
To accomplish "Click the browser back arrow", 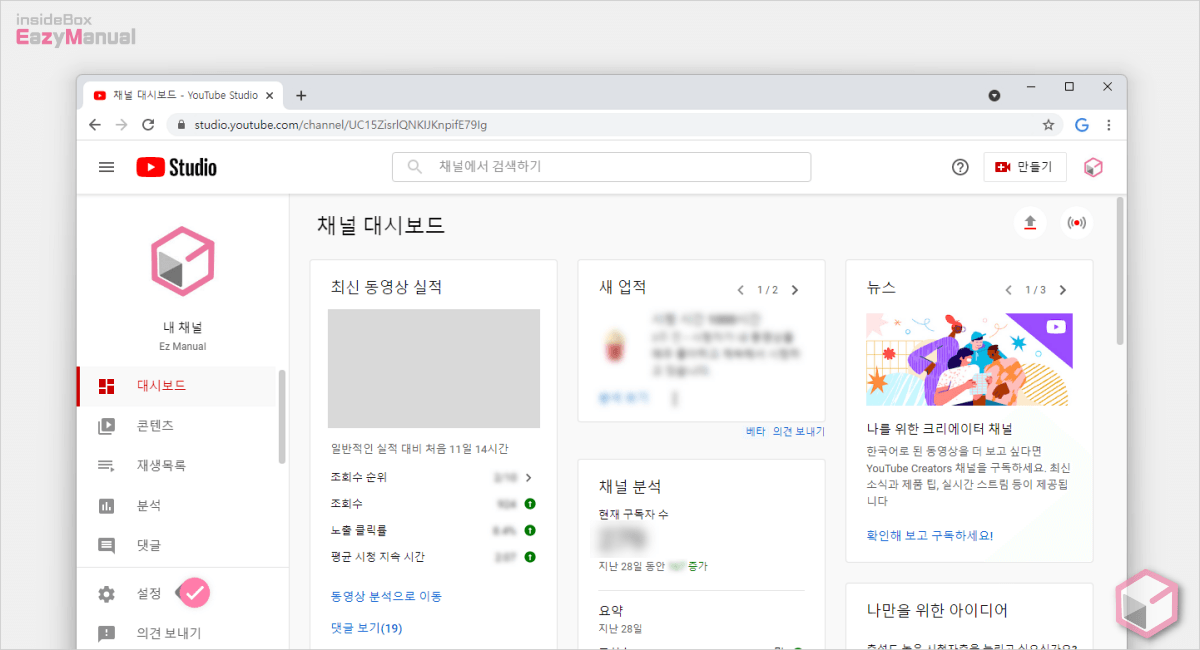I will coord(95,125).
